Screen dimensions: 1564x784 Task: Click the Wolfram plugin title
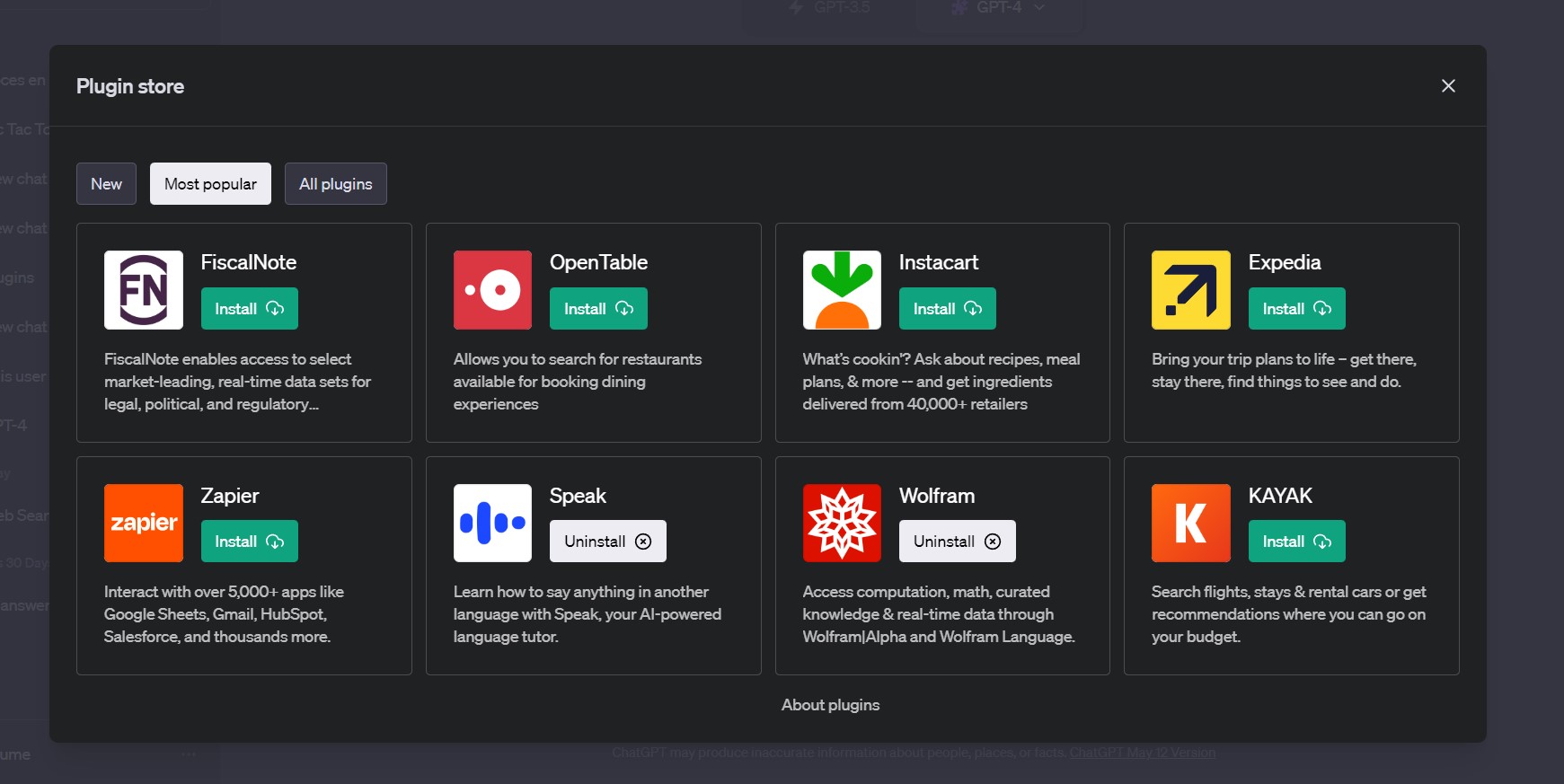click(x=937, y=496)
